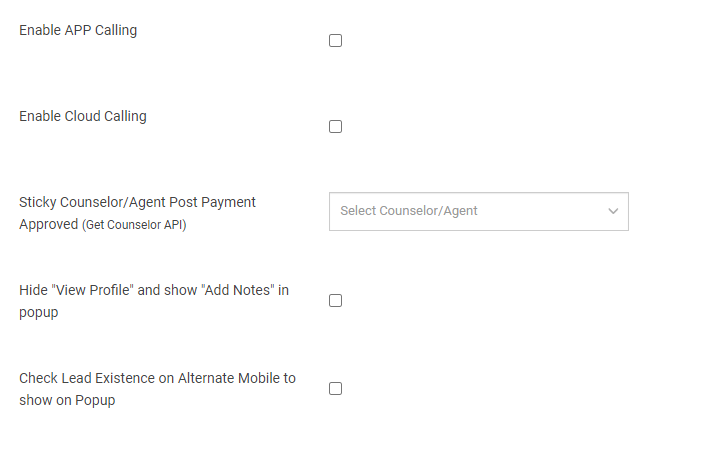Focus the Post Payment Approved counselor selector

478,211
